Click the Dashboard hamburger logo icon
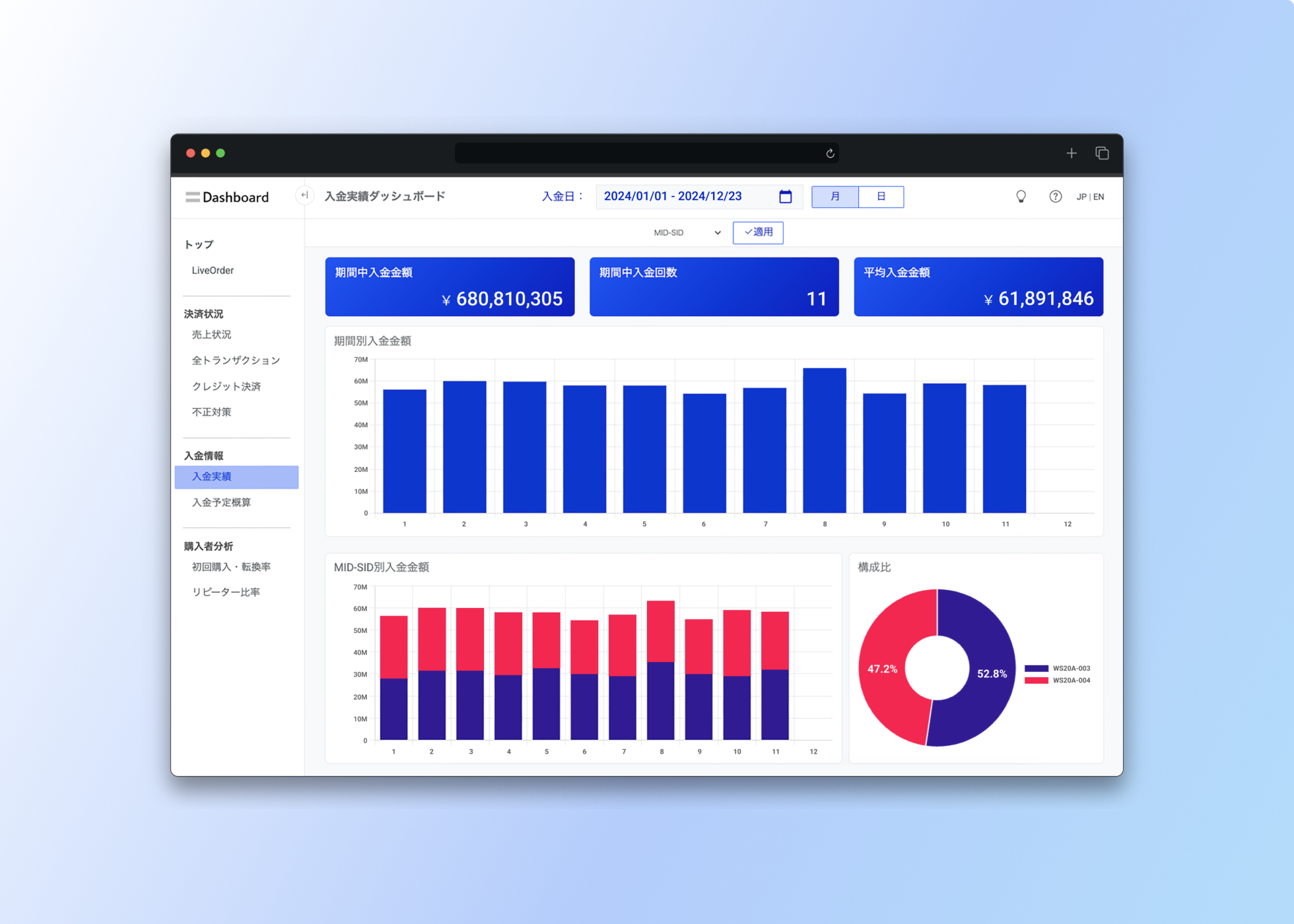The height and width of the screenshot is (924, 1294). click(192, 197)
